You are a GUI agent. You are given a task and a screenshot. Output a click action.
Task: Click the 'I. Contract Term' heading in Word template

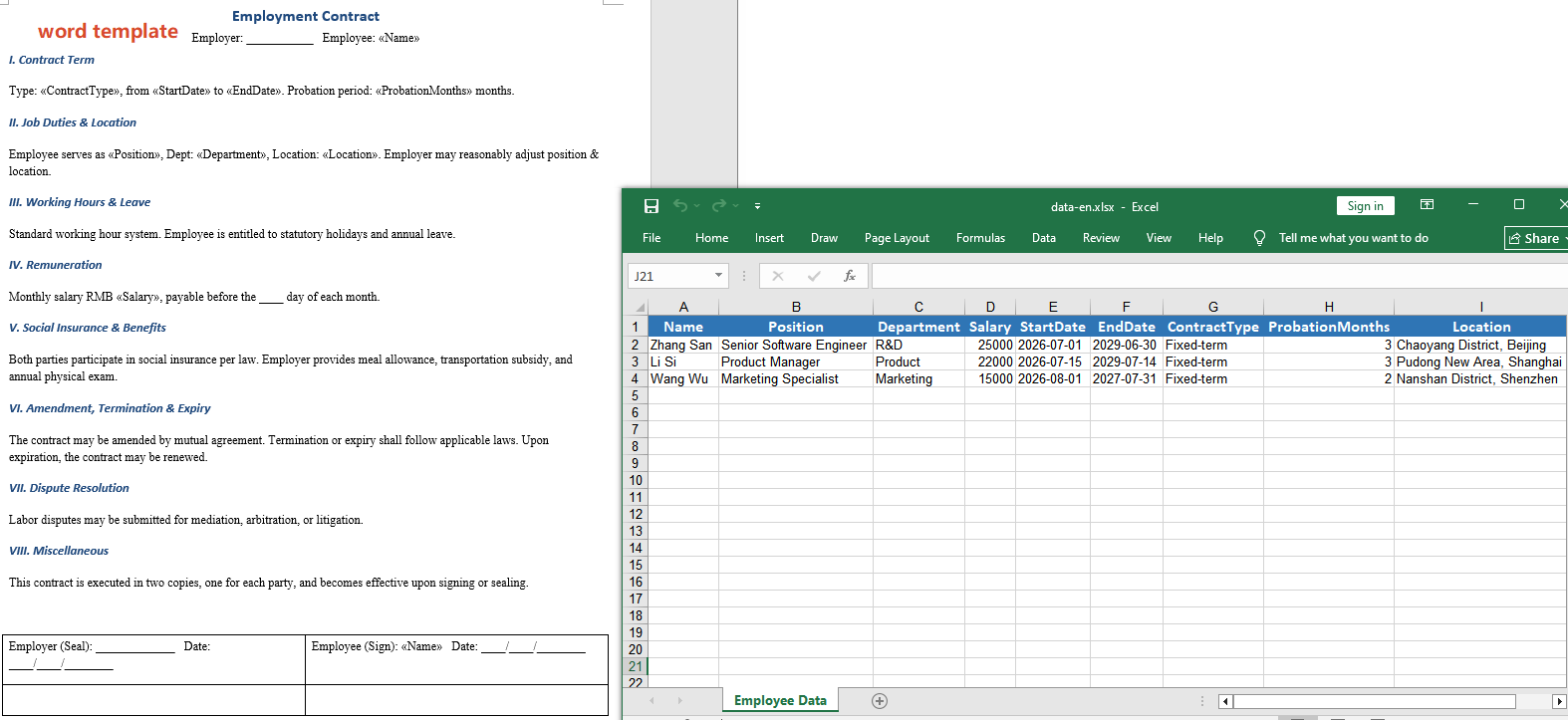point(52,60)
